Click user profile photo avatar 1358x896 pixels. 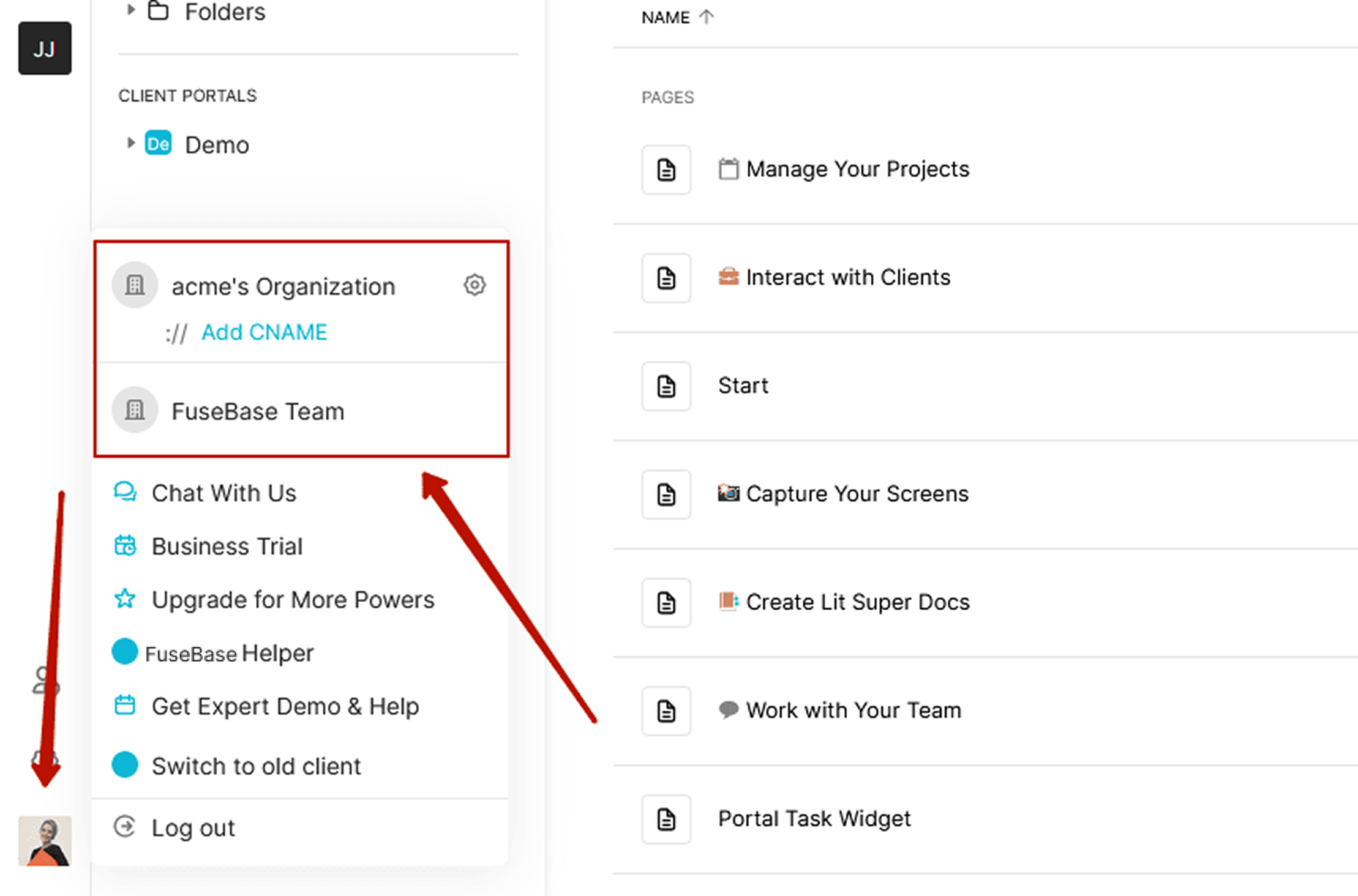tap(45, 840)
